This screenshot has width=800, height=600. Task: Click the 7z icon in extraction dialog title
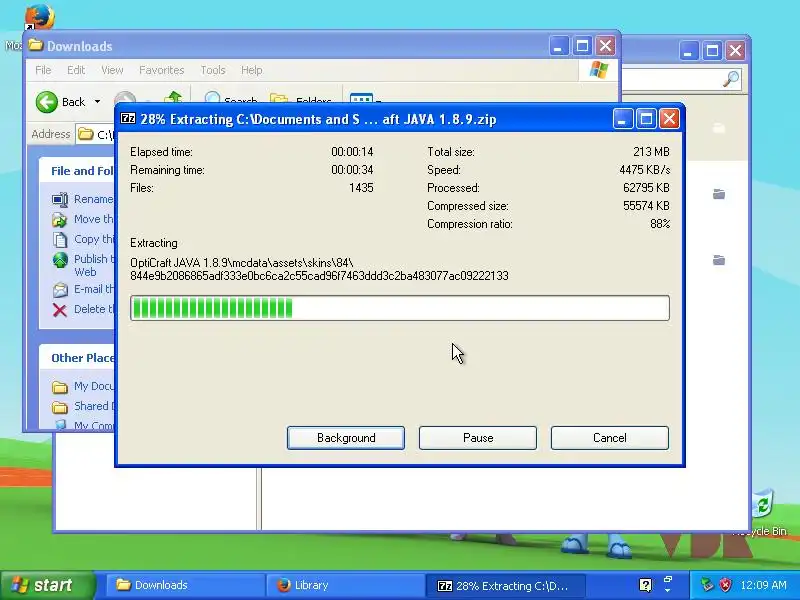tap(128, 119)
